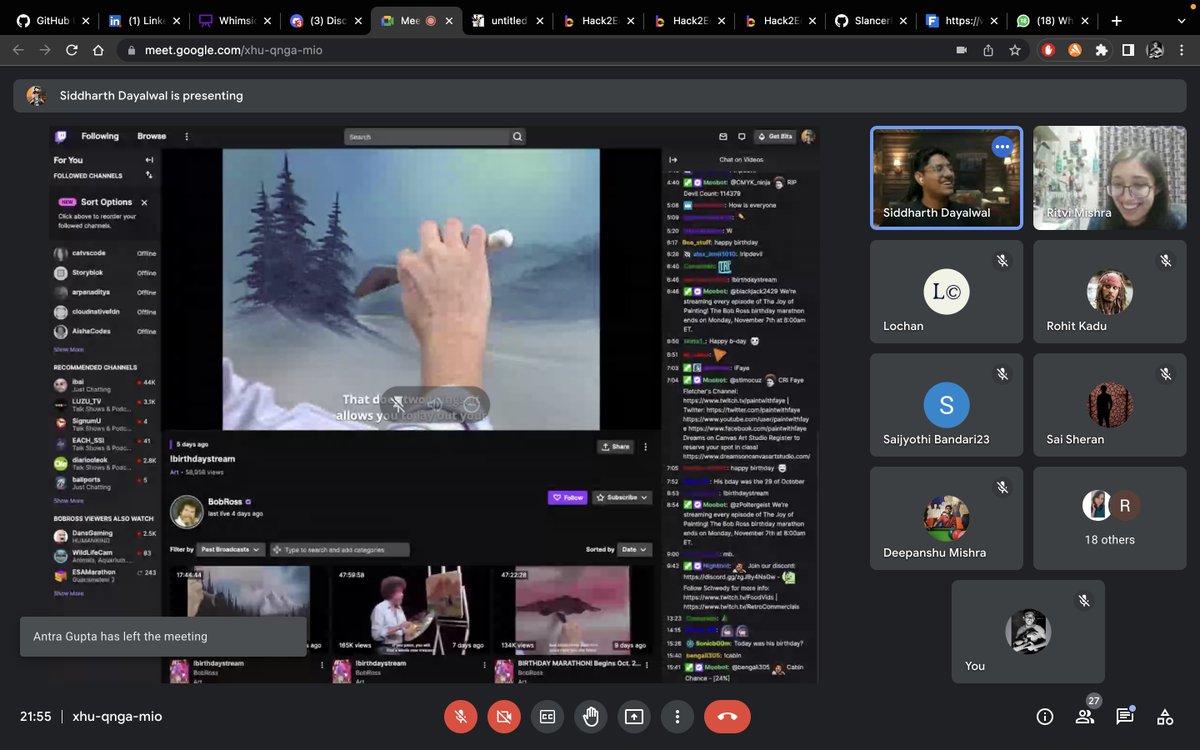Leave the call with red hang-up button
This screenshot has width=1200, height=750.
(727, 716)
